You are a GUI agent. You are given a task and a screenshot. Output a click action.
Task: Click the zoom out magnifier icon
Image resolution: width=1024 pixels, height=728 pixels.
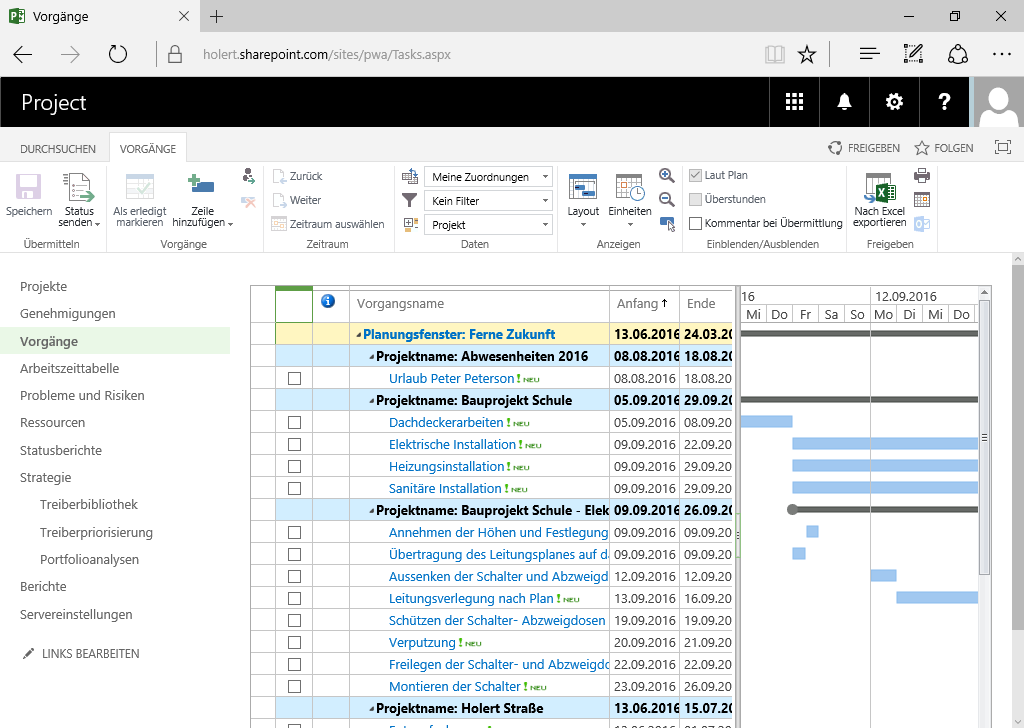click(x=666, y=199)
